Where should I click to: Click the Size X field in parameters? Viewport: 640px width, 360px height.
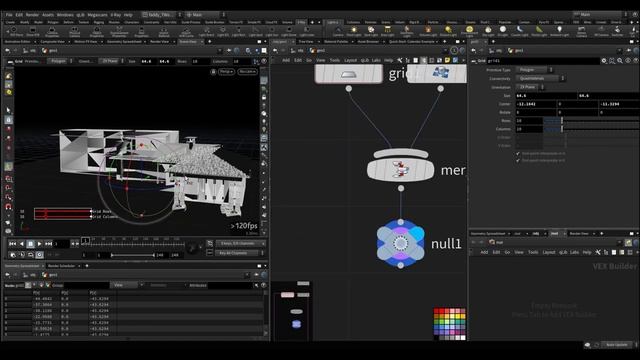click(x=546, y=96)
